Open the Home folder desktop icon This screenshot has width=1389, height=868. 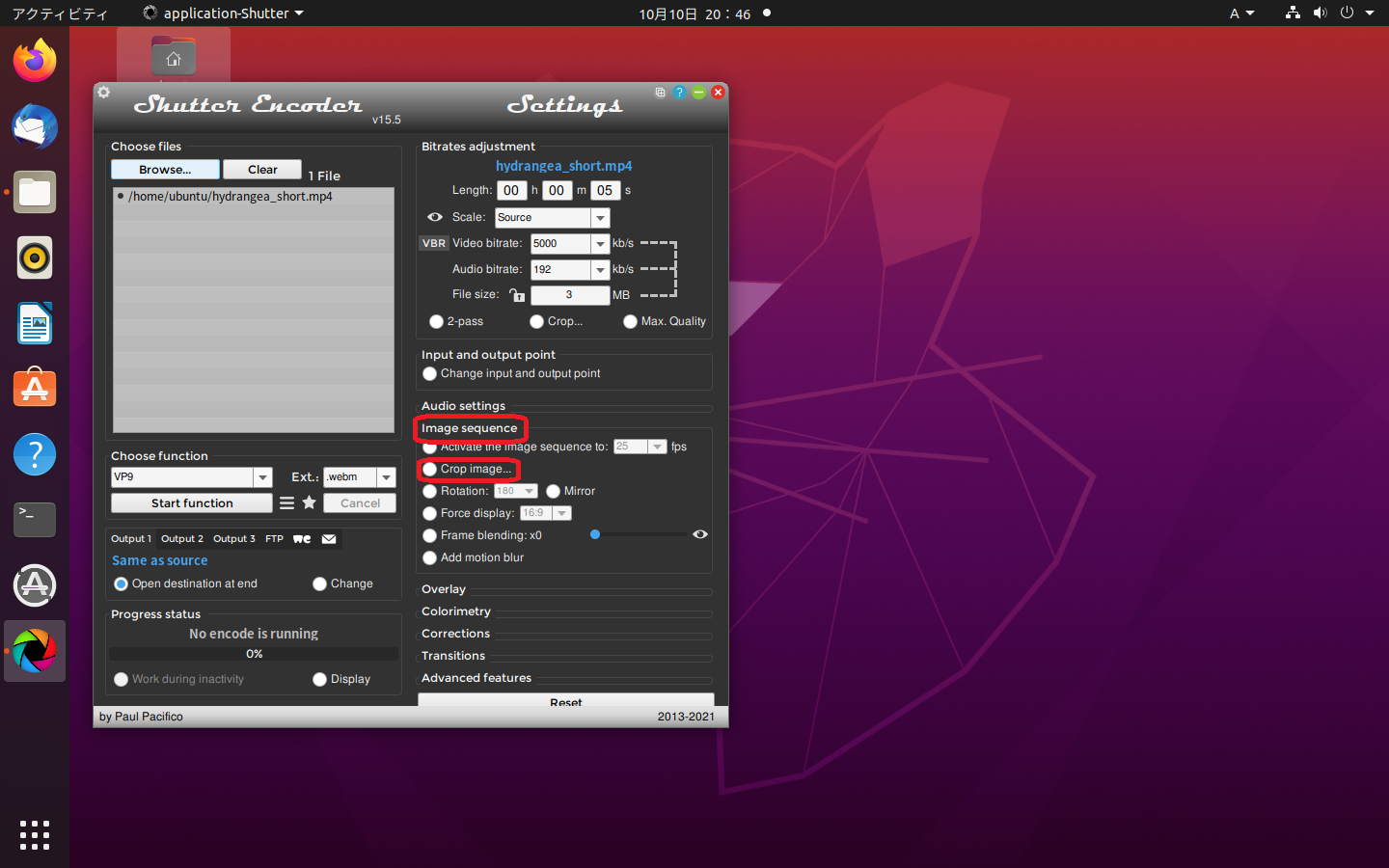click(x=174, y=56)
